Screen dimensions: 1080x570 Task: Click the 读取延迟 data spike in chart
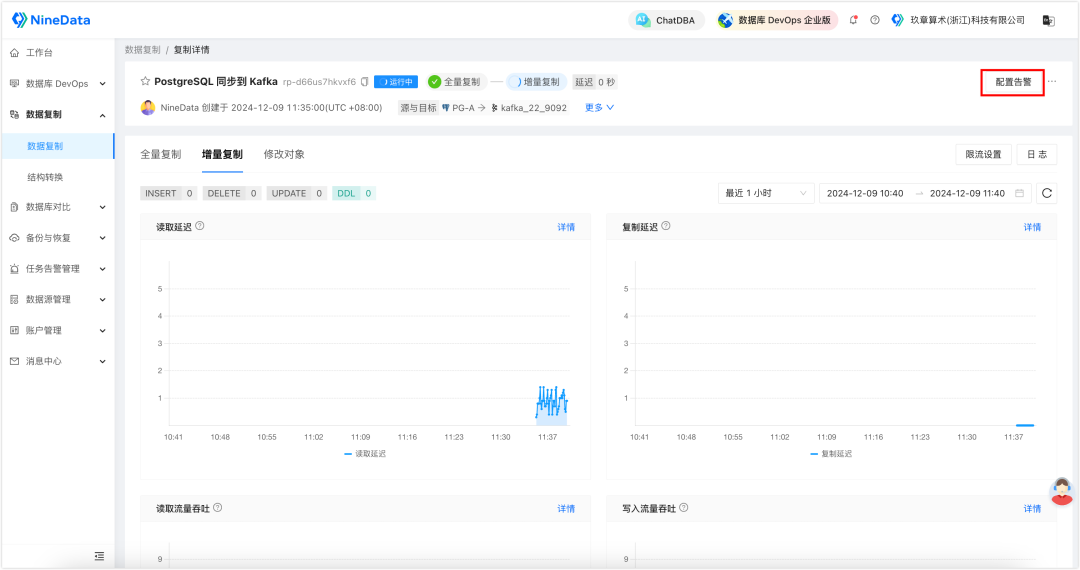point(552,403)
